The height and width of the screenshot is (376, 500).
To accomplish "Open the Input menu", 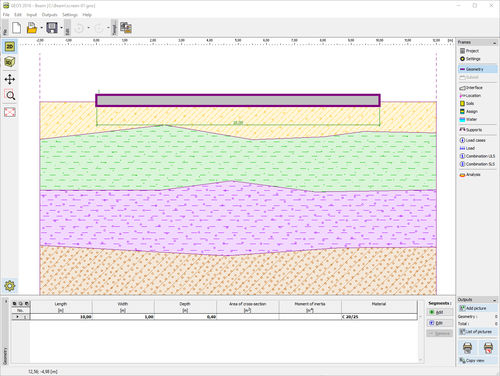I will [x=32, y=15].
